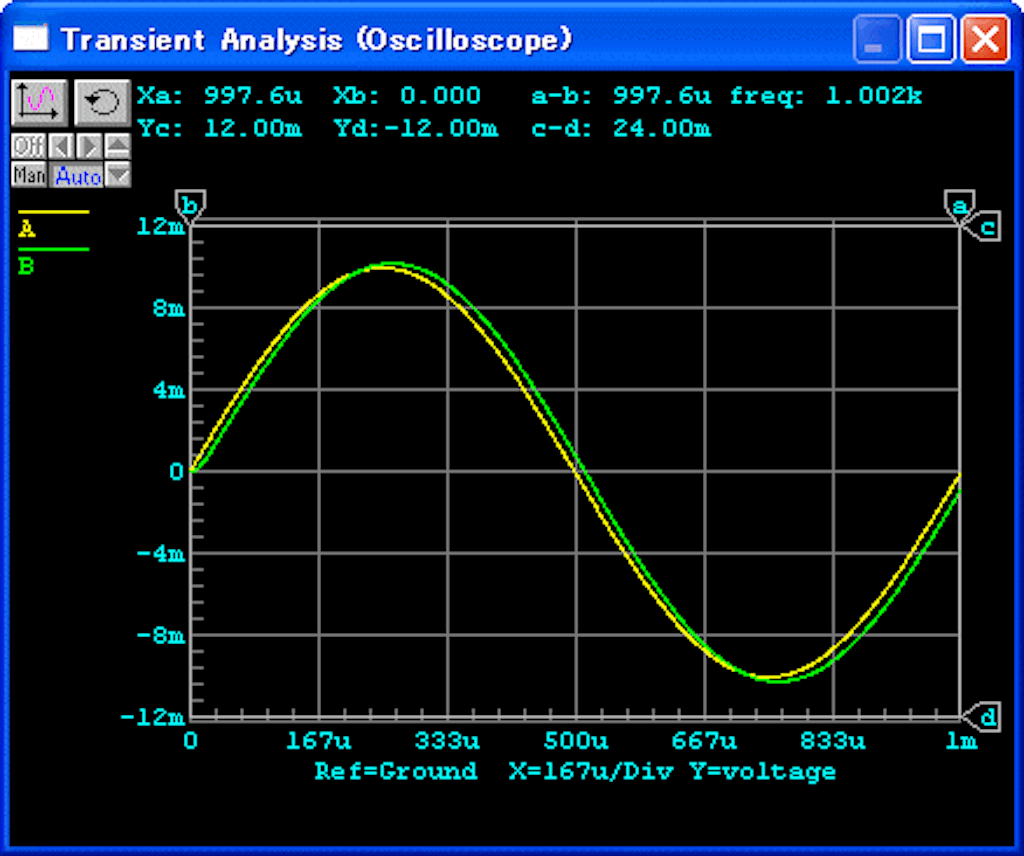Viewport: 1024px width, 856px height.
Task: Select horizontal cursor marker d
Action: tap(983, 717)
